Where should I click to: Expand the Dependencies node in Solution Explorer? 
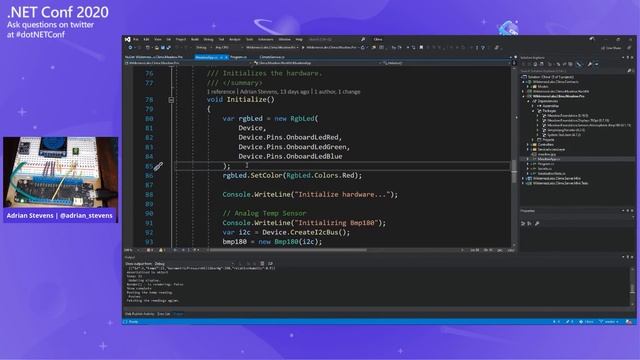[529, 101]
